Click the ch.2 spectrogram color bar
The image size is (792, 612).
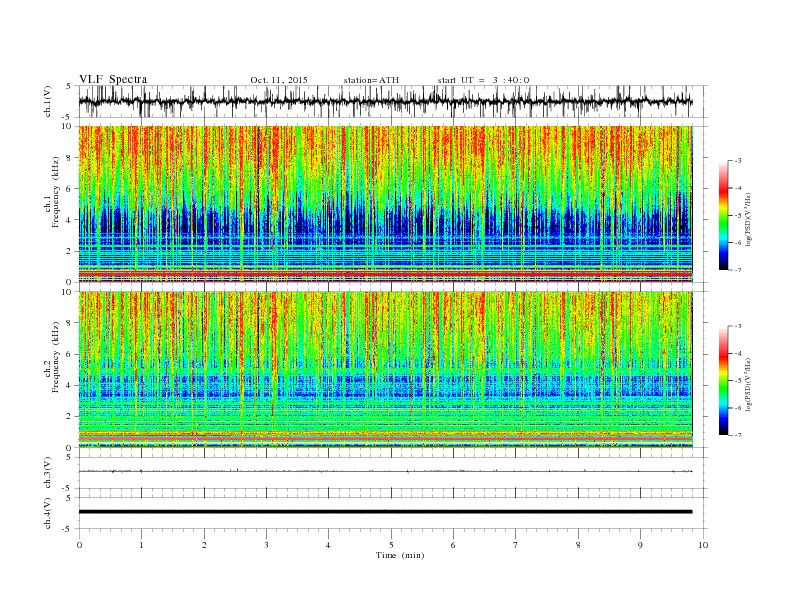724,381
